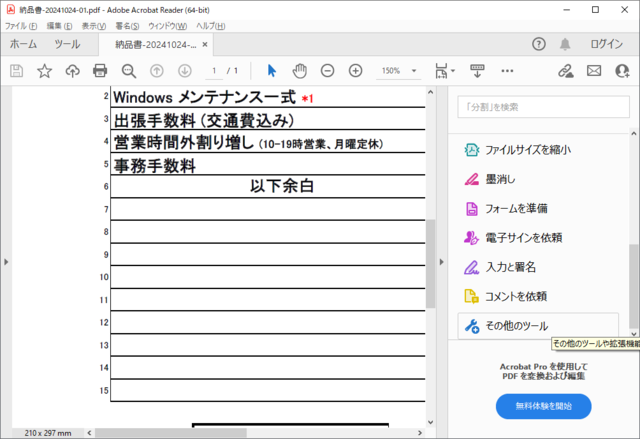Switch to the ツール tab
Viewport: 640px width, 439px height.
pyautogui.click(x=67, y=44)
